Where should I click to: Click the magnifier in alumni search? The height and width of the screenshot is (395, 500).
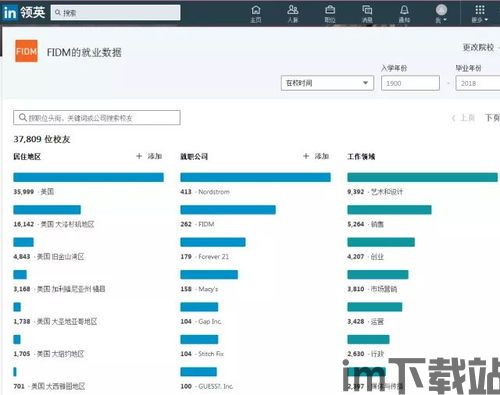tap(23, 117)
